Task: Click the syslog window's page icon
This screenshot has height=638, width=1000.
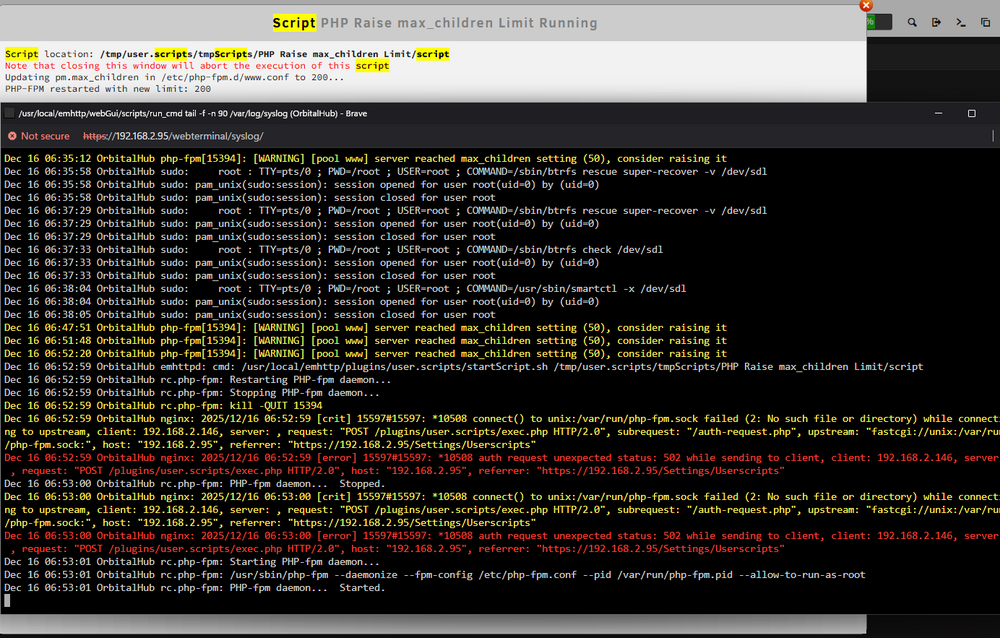Action: (10, 114)
